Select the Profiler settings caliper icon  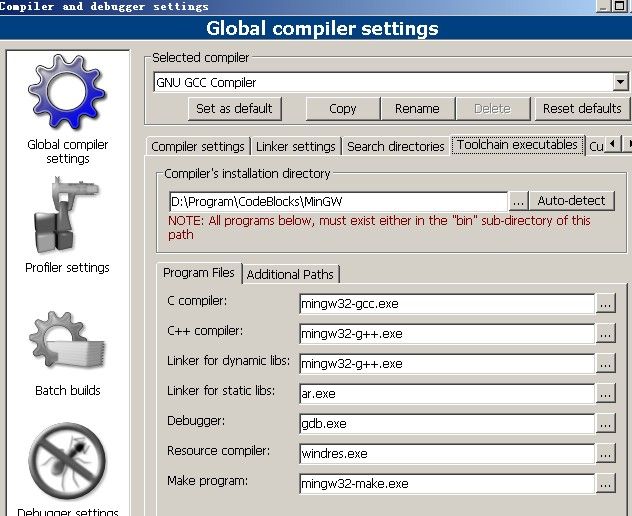(66, 215)
